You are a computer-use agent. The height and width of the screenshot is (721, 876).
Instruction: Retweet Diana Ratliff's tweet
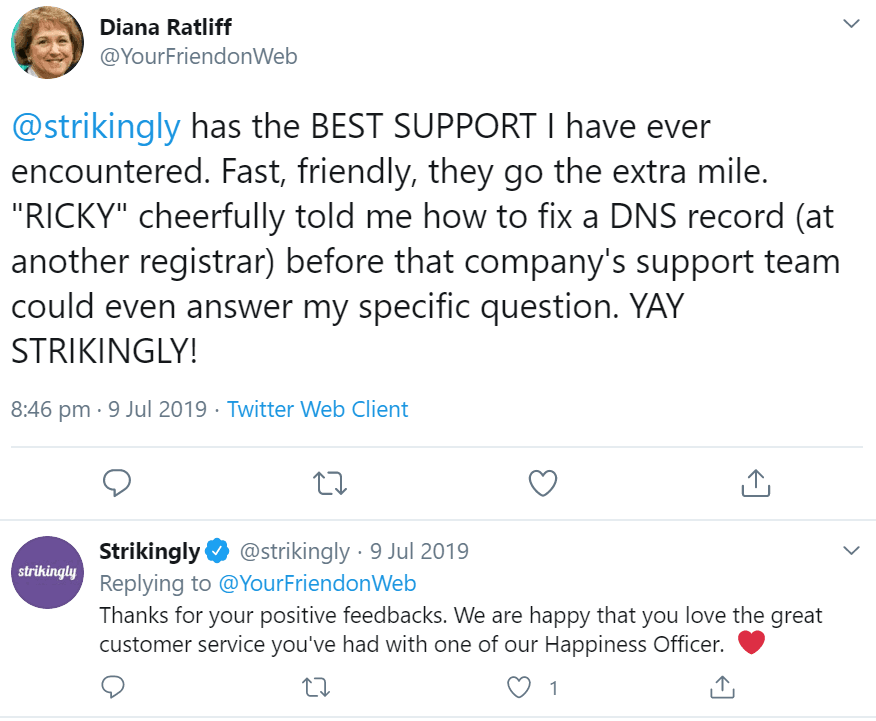(330, 484)
